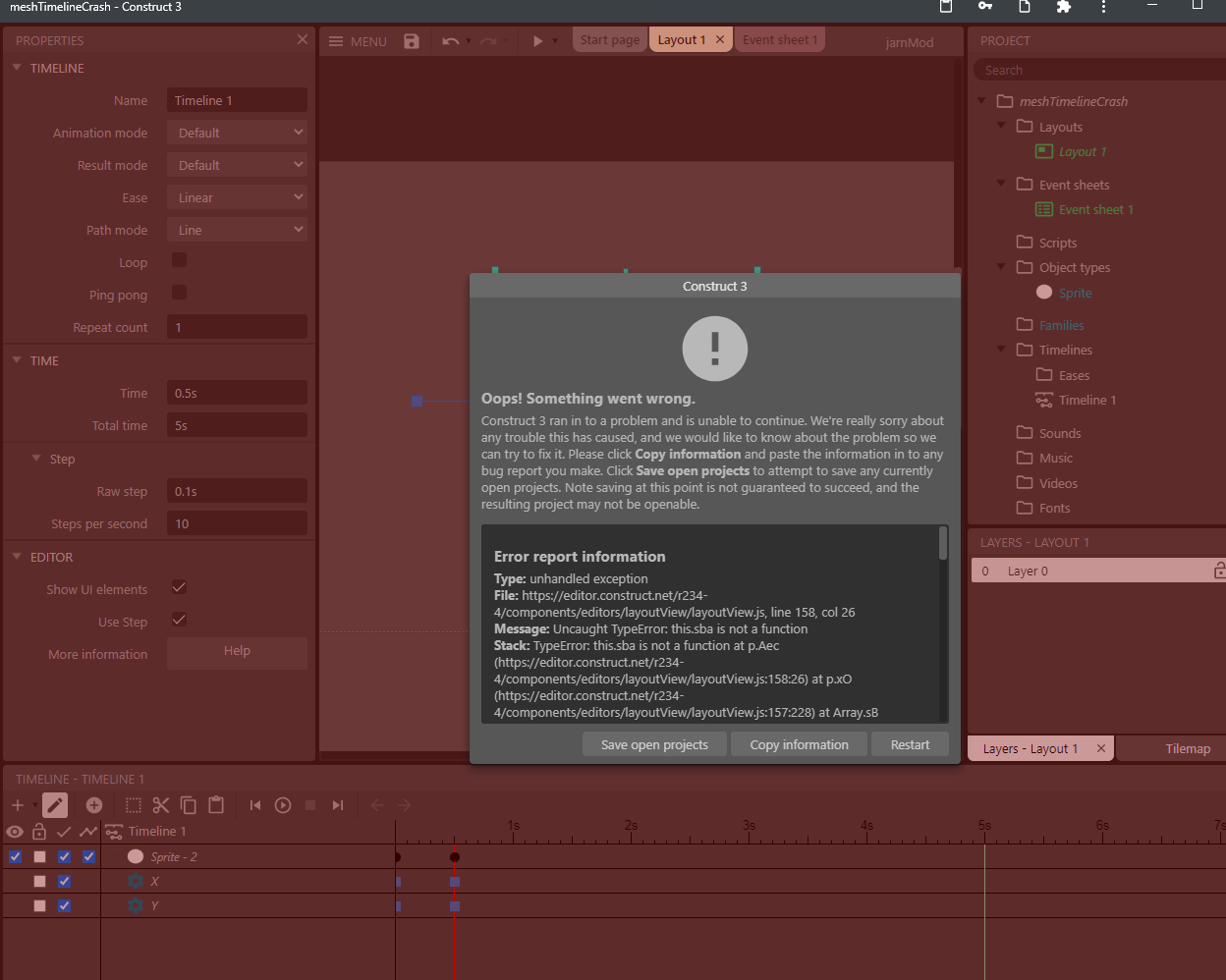Open the Result mode dropdown
The image size is (1226, 980).
tap(237, 165)
